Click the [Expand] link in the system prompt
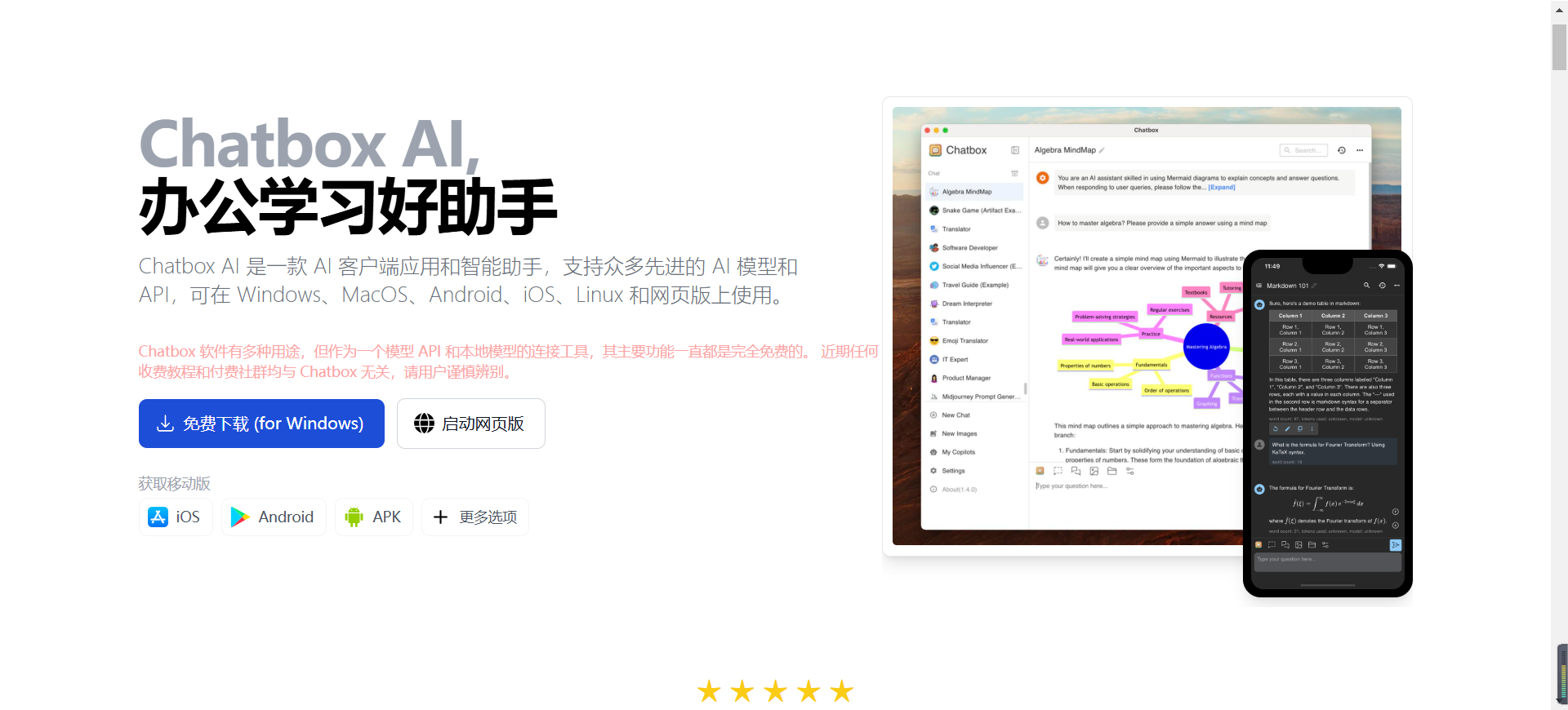This screenshot has width=1568, height=710. coord(1222,188)
